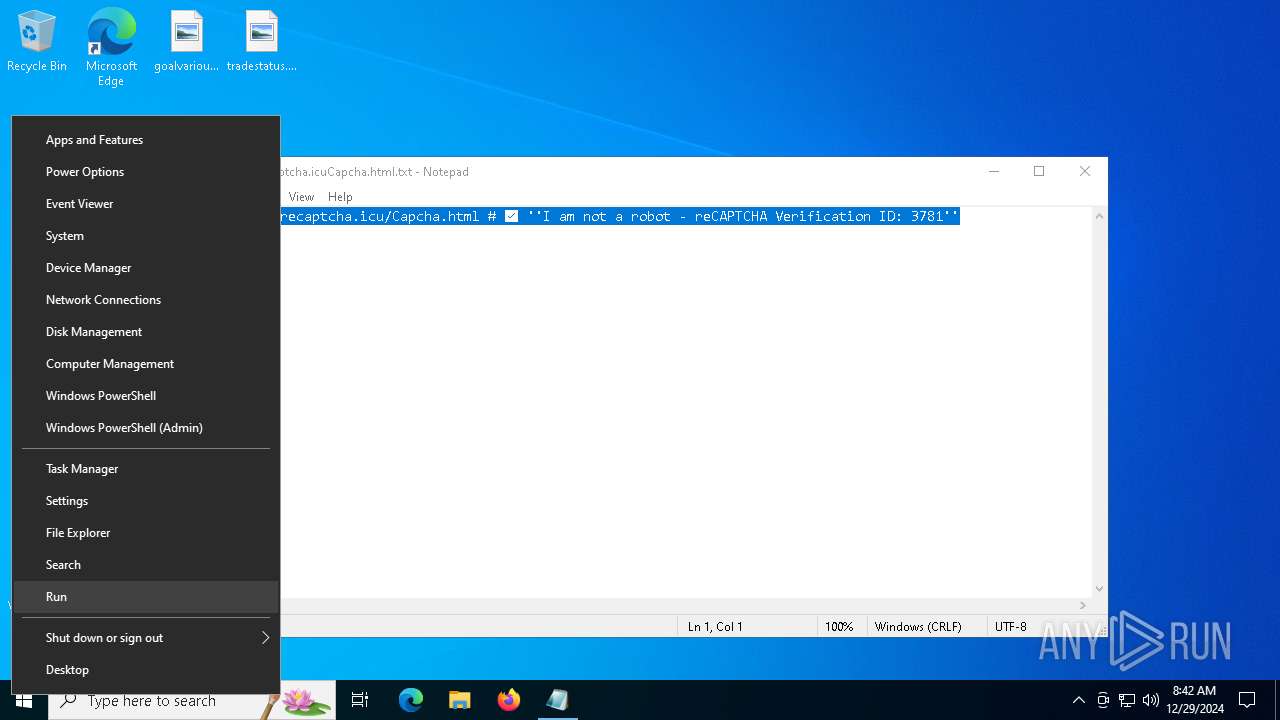
Task: Launch Edge from the taskbar
Action: (411, 701)
